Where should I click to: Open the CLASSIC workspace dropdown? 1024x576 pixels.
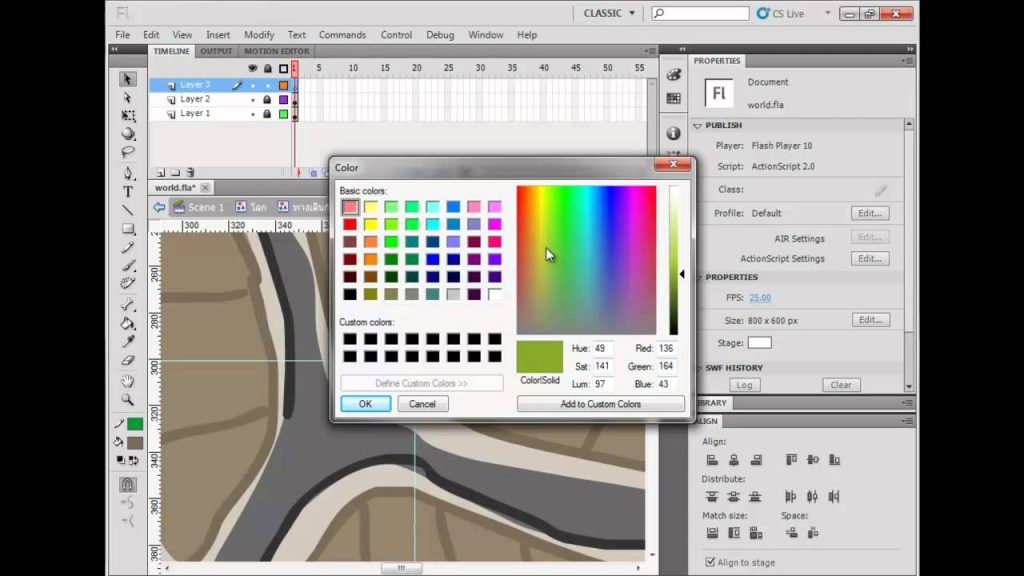(x=609, y=13)
